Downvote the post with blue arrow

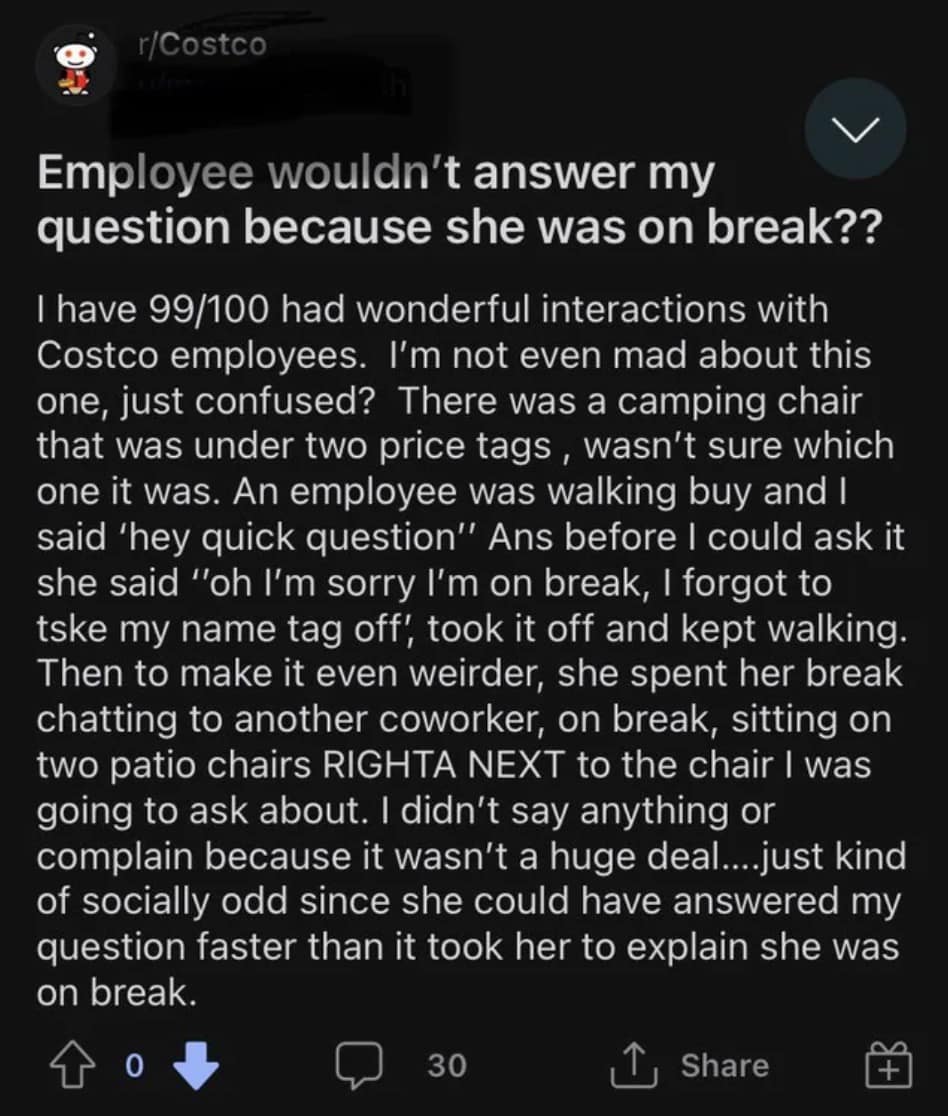pyautogui.click(x=195, y=1066)
